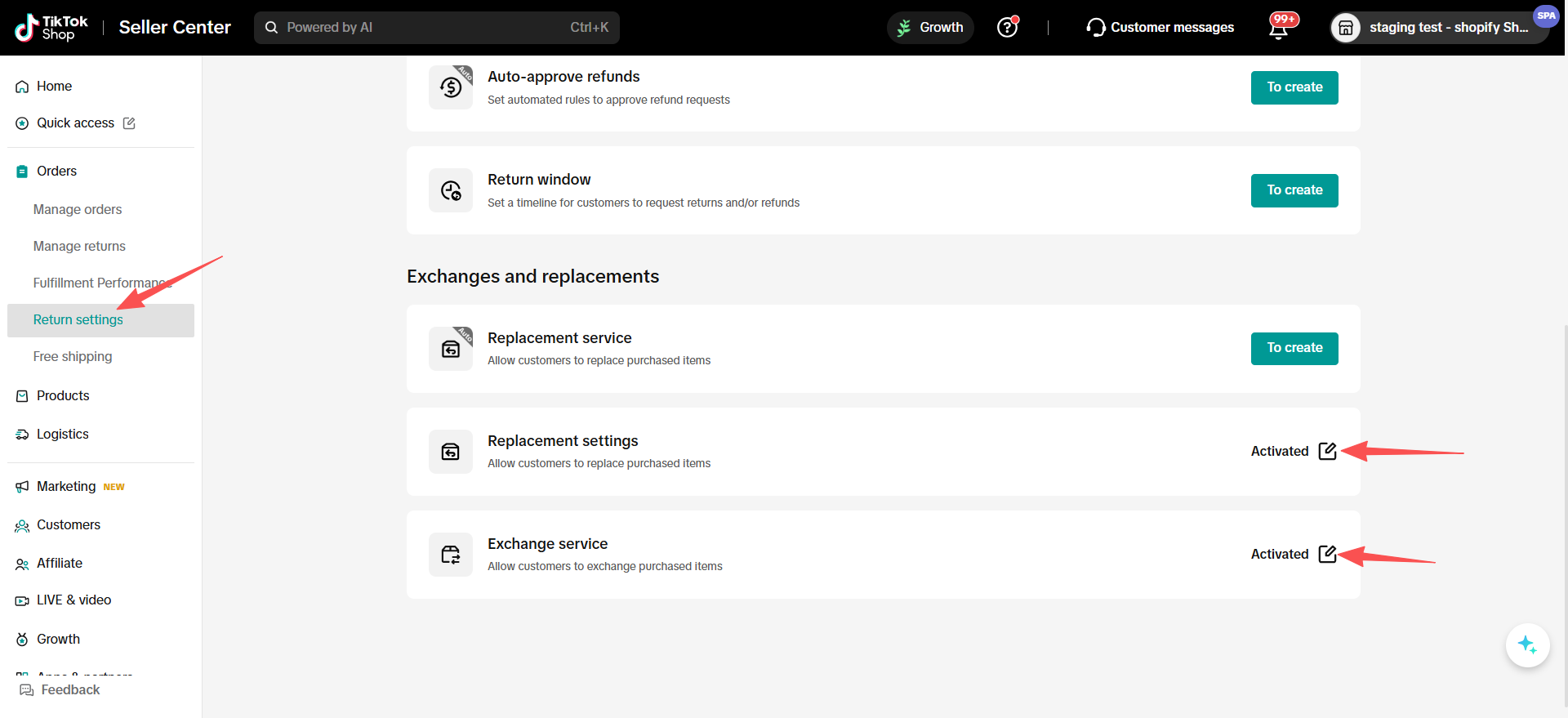Click the page vertical scrollbar
This screenshot has height=718, width=1568.
point(1566,515)
